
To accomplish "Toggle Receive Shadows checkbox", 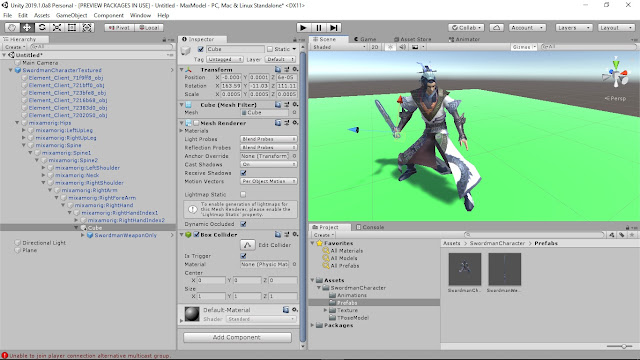I will point(244,173).
